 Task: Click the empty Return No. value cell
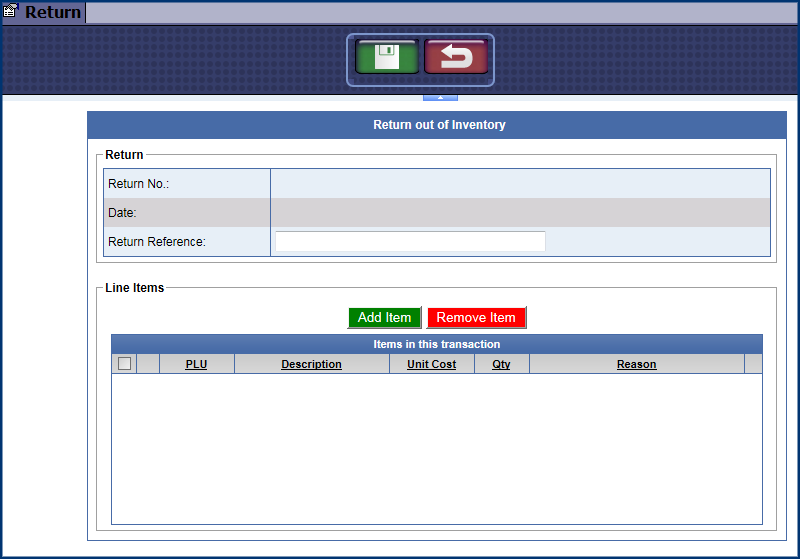520,184
